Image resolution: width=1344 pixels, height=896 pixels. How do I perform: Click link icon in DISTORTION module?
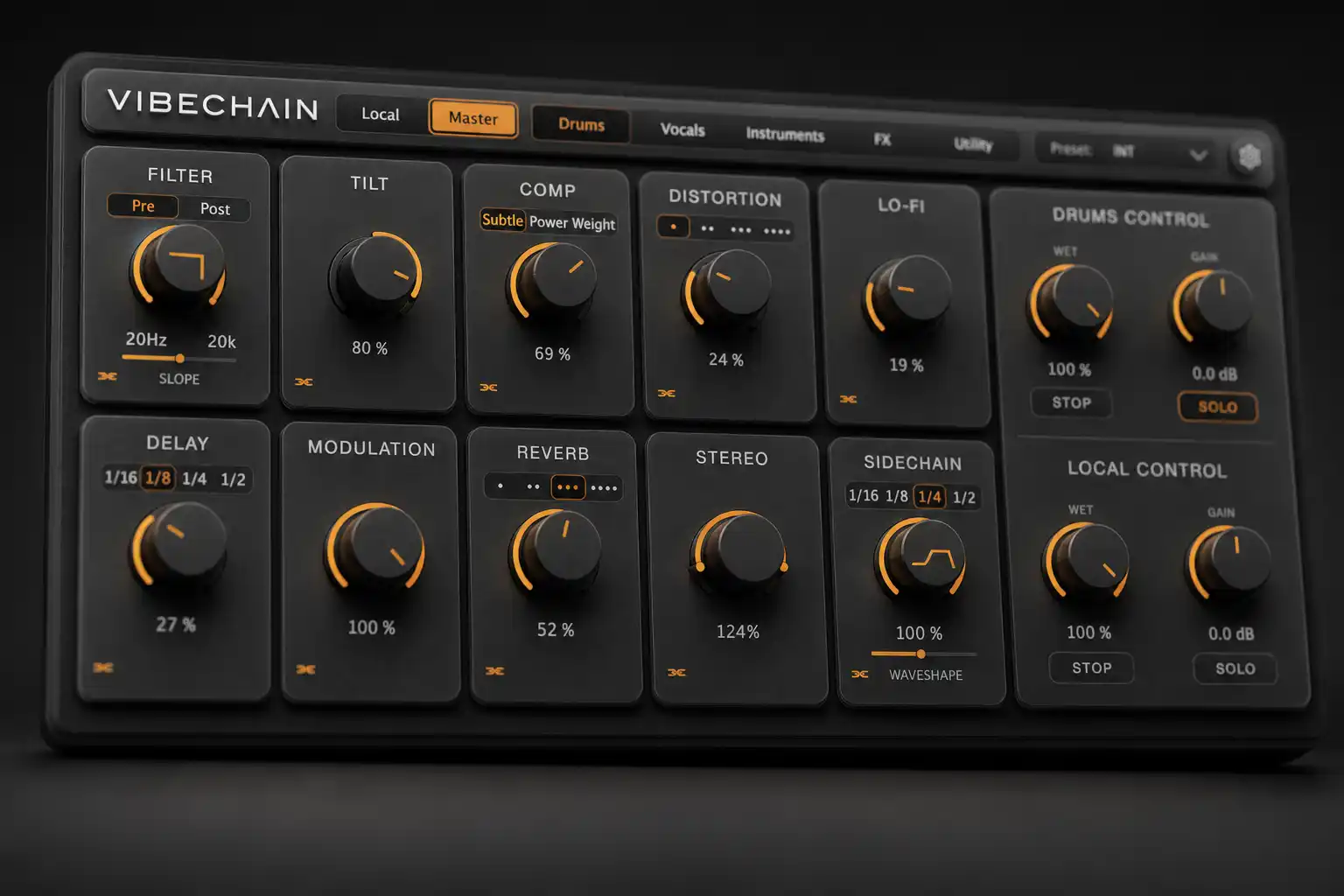click(x=666, y=393)
